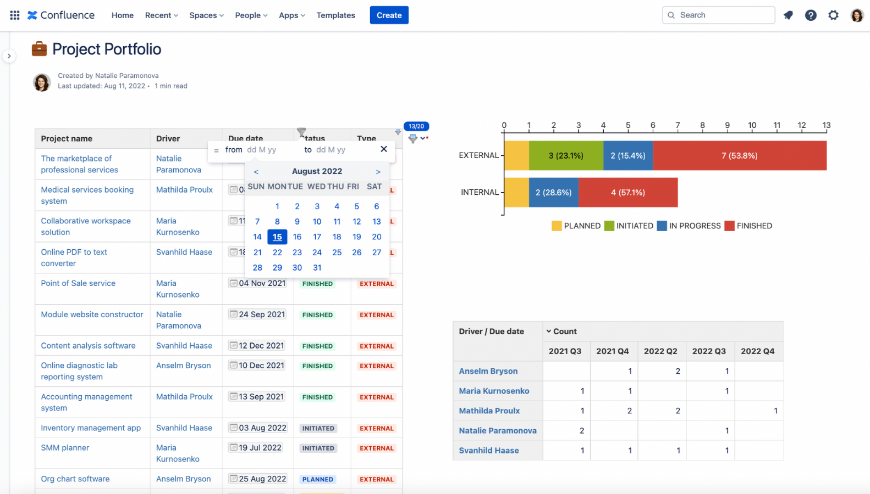Collapse the Count column in pivot table

[548, 331]
